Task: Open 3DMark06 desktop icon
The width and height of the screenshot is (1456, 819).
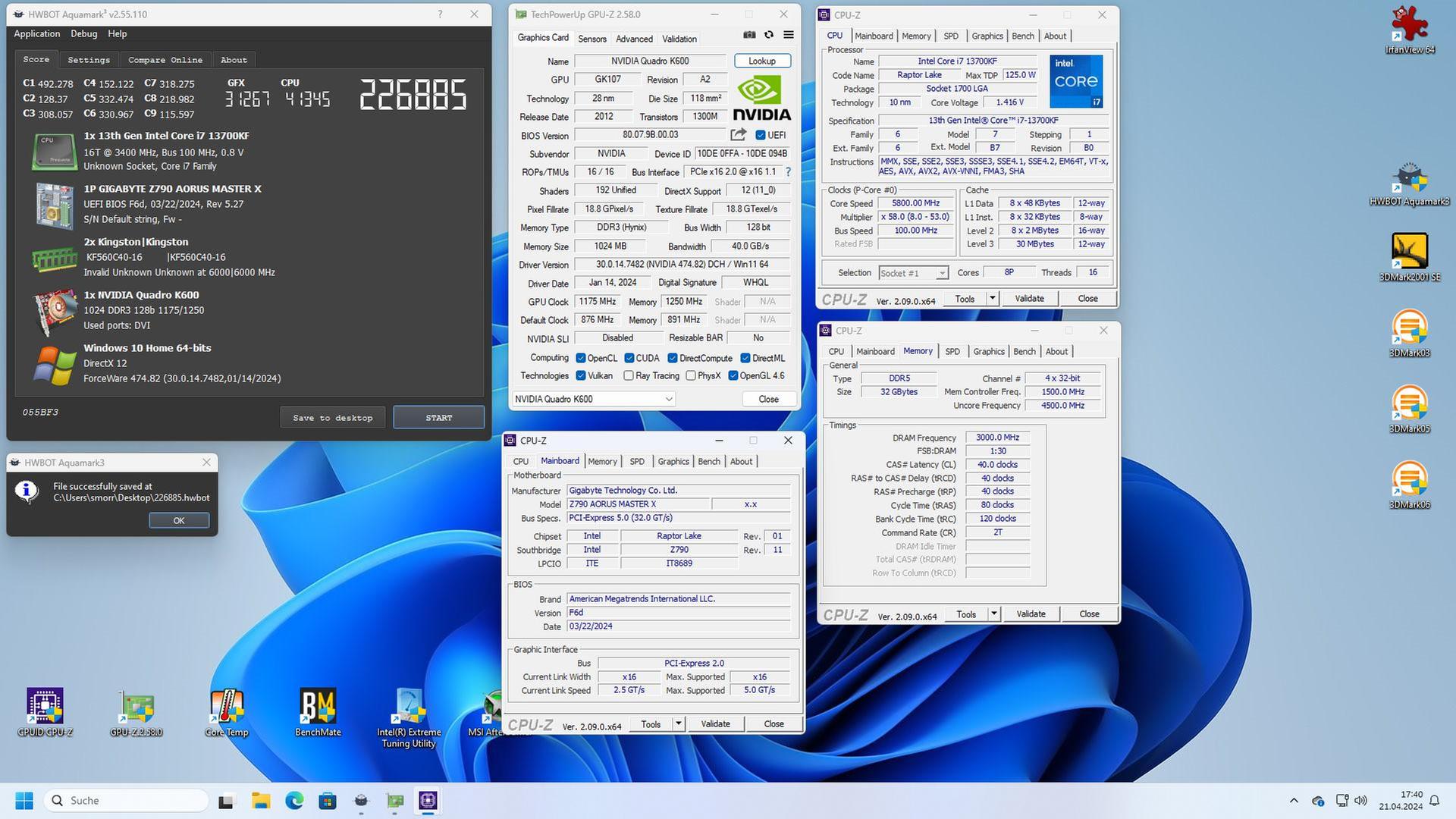Action: point(1410,485)
